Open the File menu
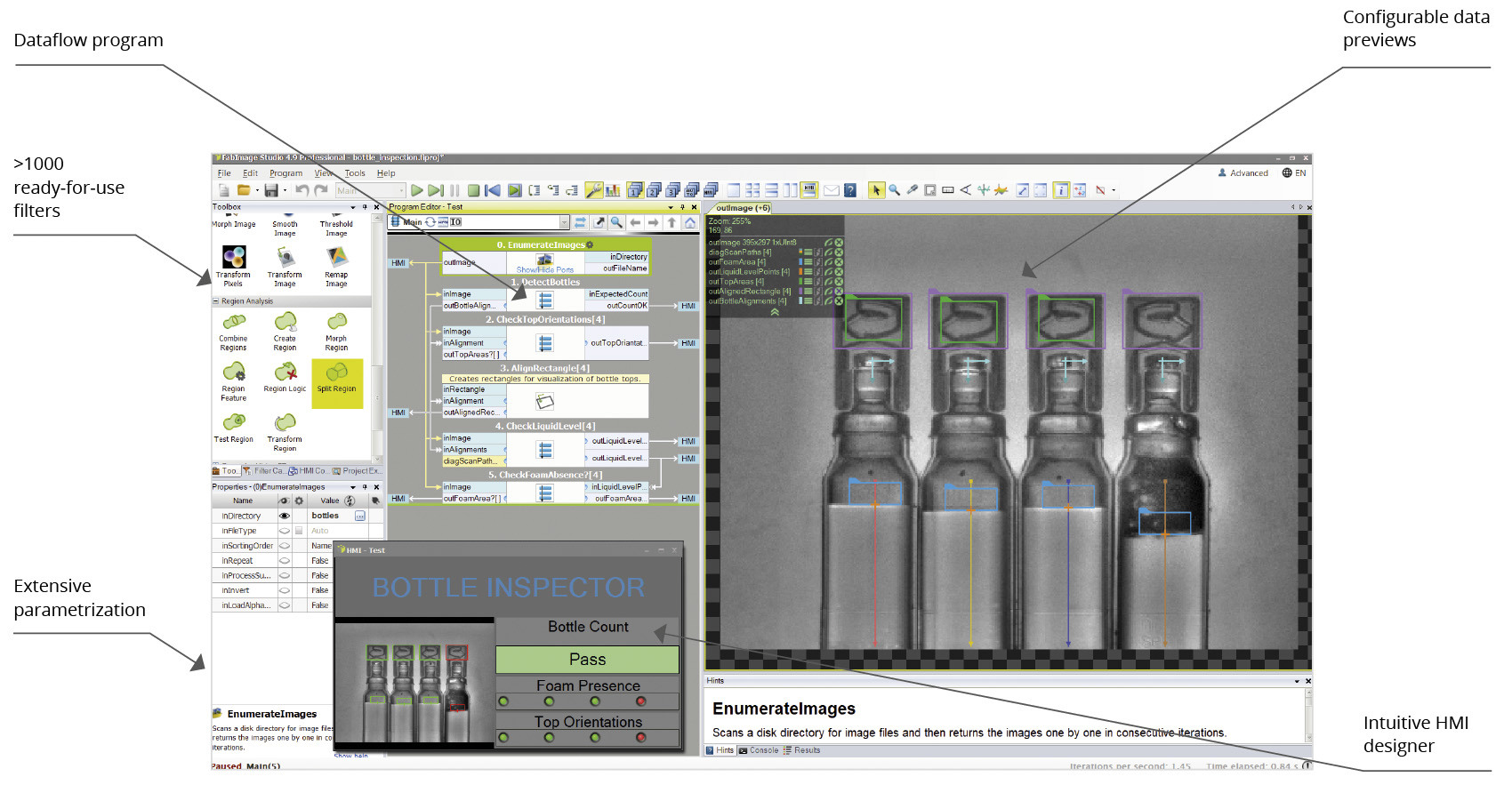Image resolution: width=1512 pixels, height=785 pixels. 224,173
